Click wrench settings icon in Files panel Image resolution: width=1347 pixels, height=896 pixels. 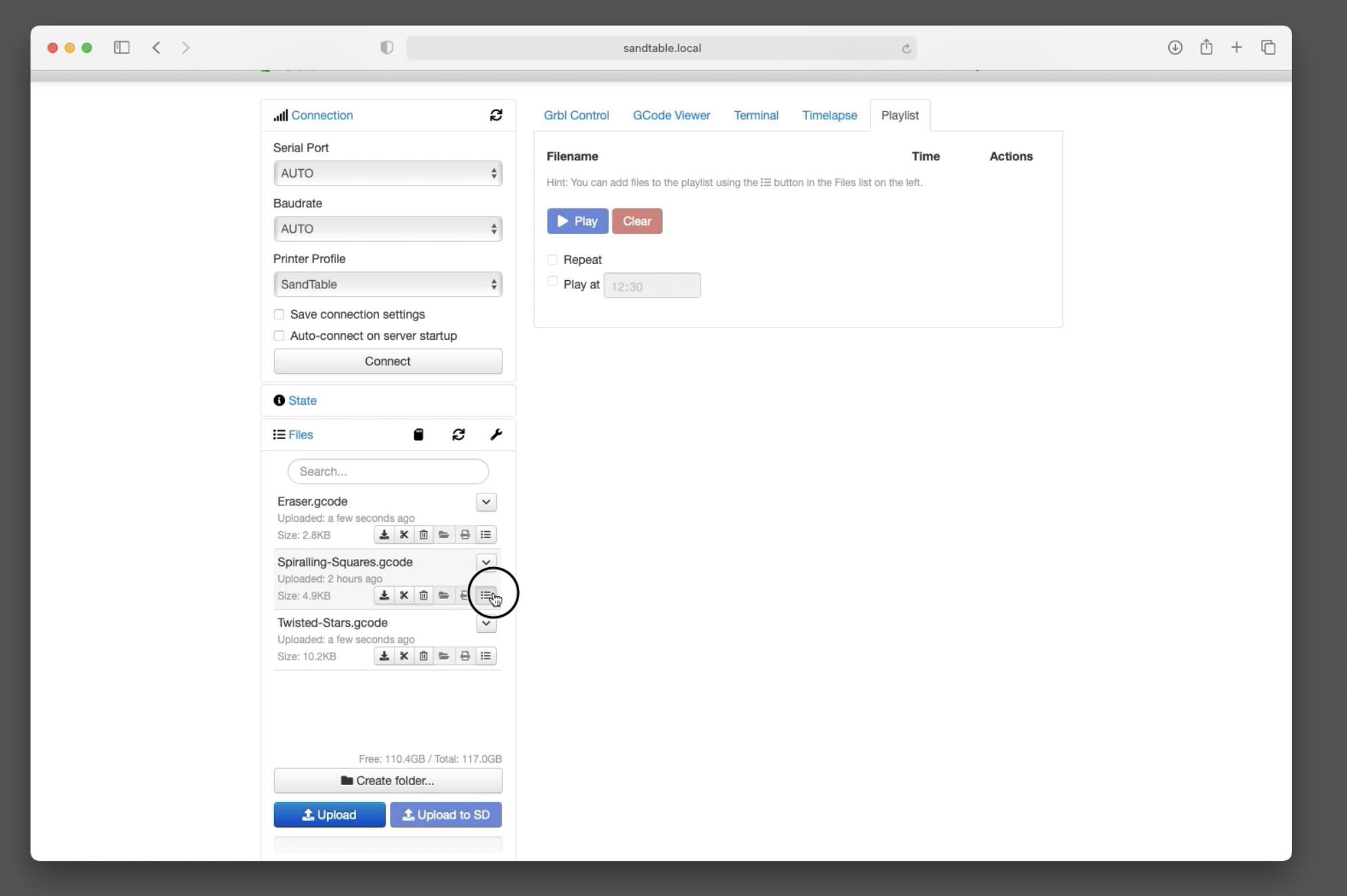coord(496,434)
